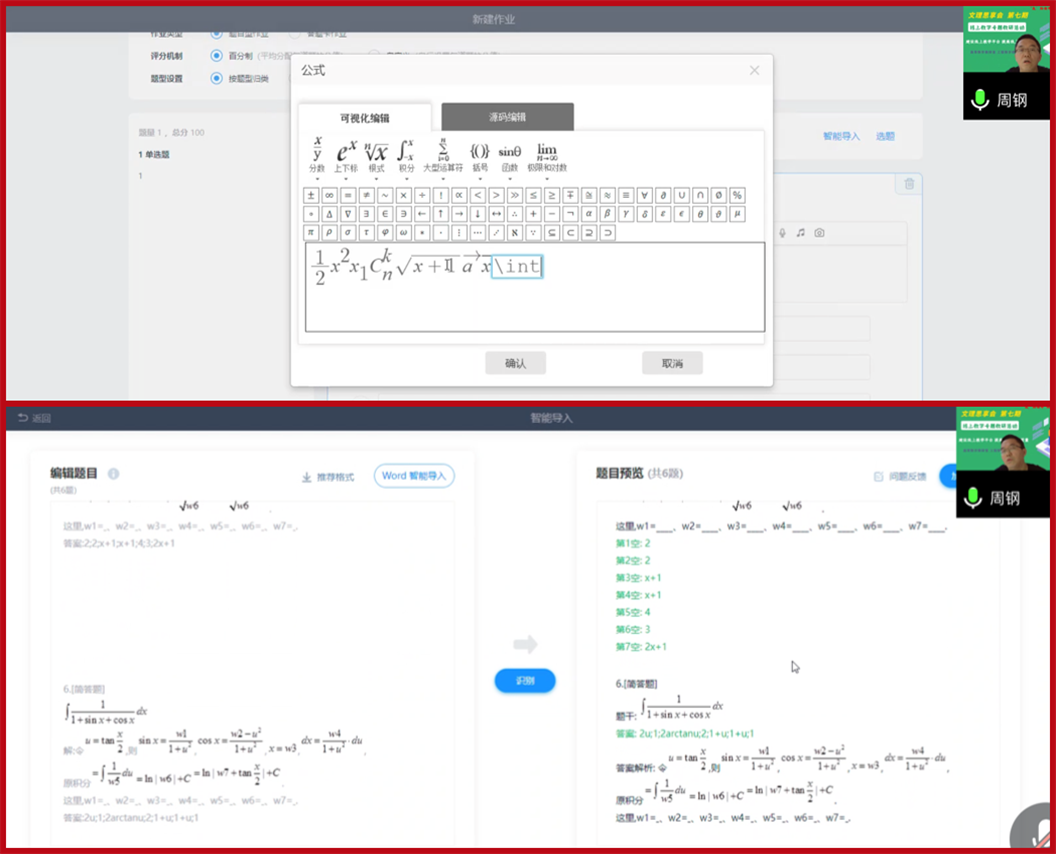The height and width of the screenshot is (854, 1056).
Task: Select the 百分制 scoring radio button
Action: (x=216, y=56)
